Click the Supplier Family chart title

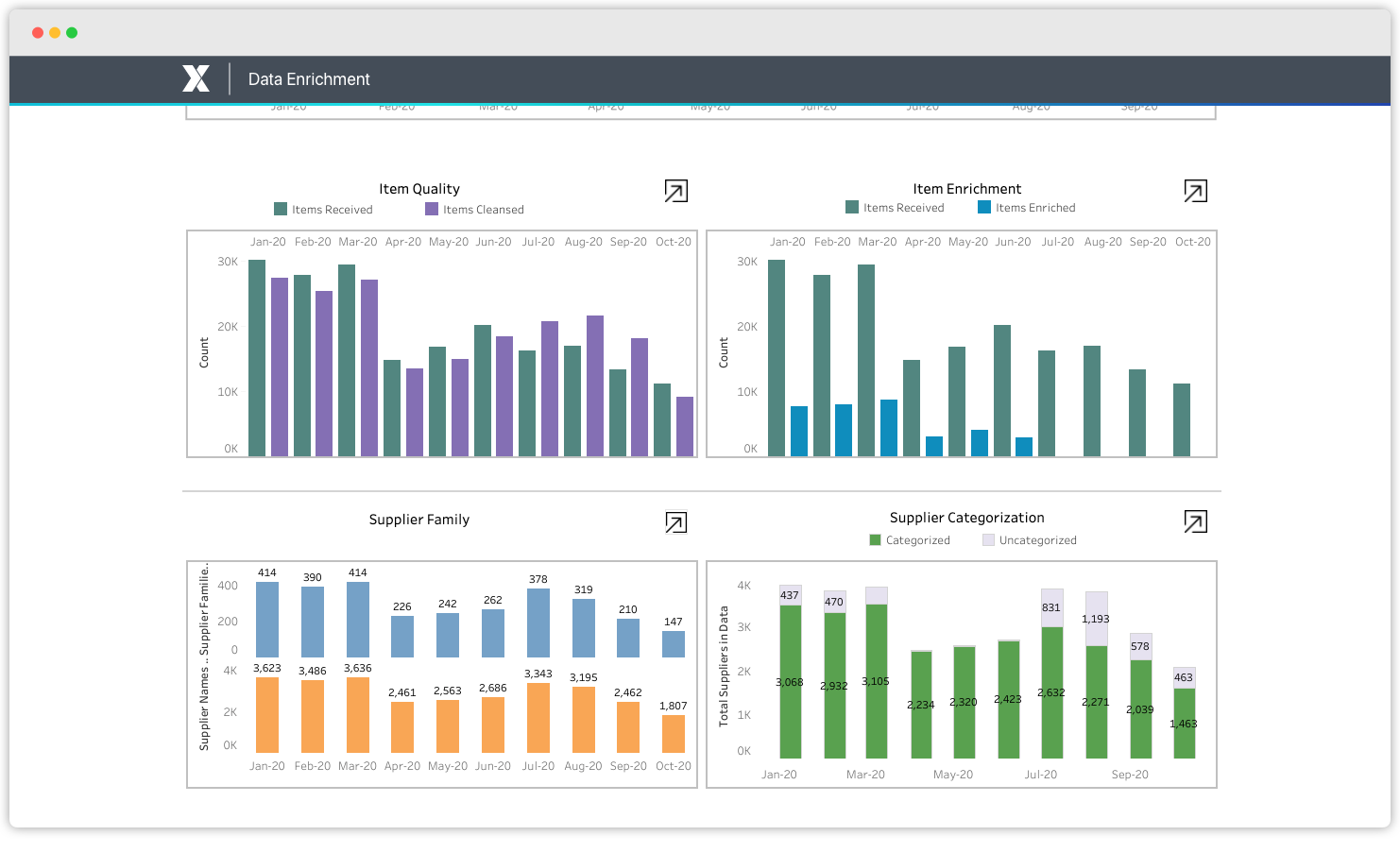tap(419, 520)
